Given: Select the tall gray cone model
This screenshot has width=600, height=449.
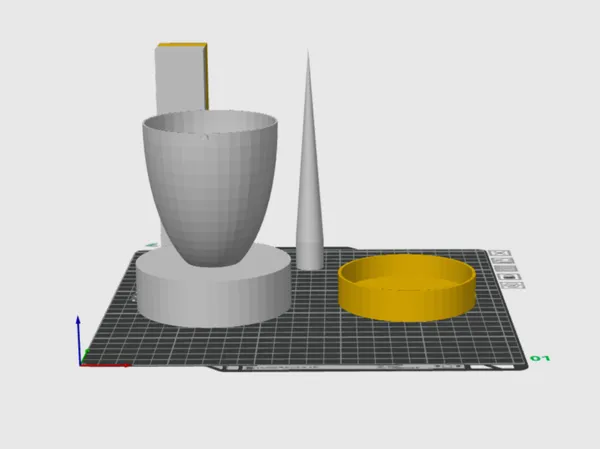Looking at the screenshot, I should (309, 161).
